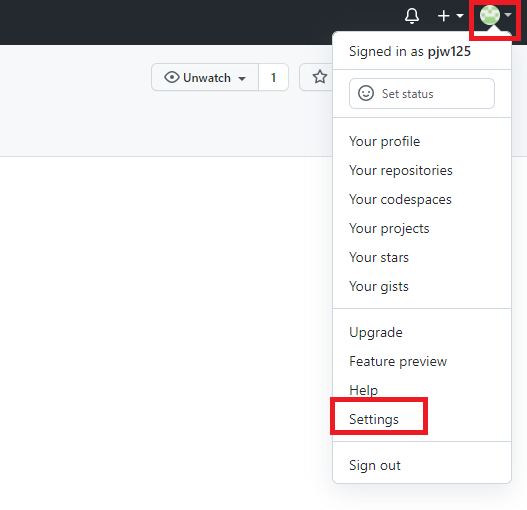Click the Unwatch button label
This screenshot has width=527, height=510.
(207, 78)
